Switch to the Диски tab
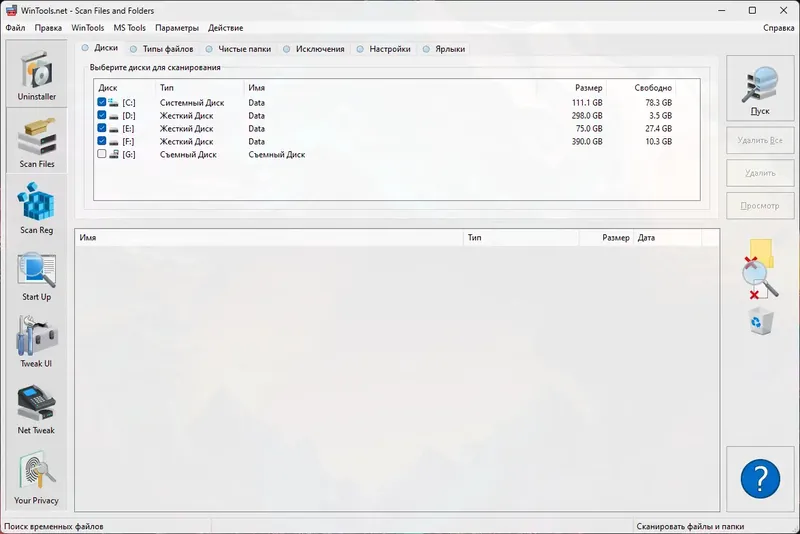The height and width of the screenshot is (534, 800). pyautogui.click(x=101, y=48)
